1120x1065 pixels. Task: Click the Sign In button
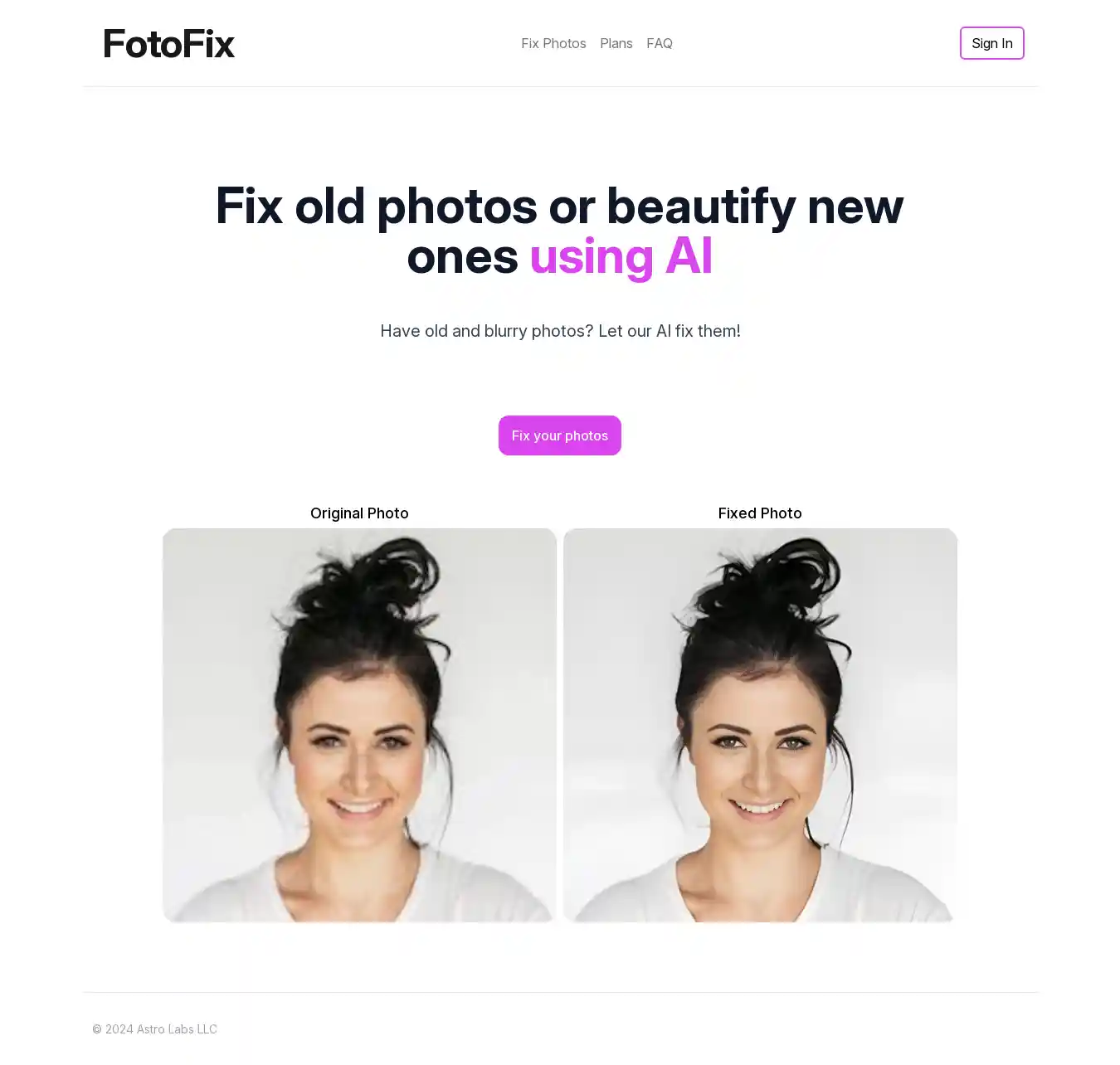992,43
